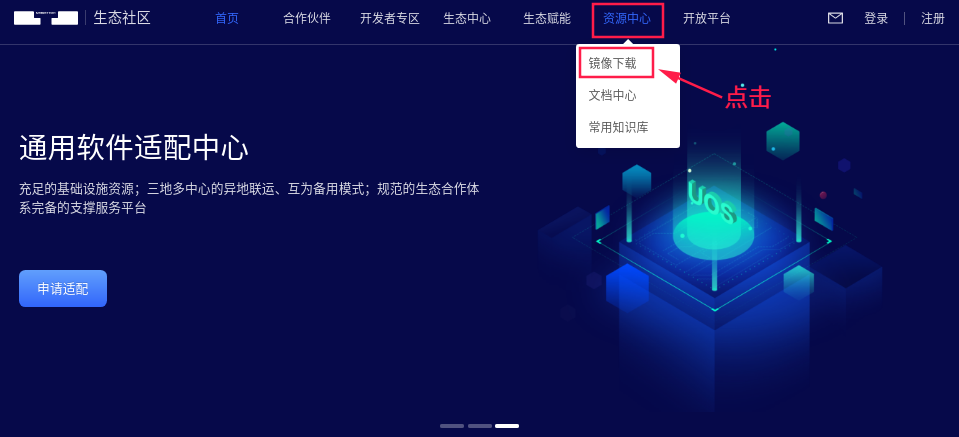
Task: Open the 生态赋能 nav menu
Action: [x=547, y=18]
